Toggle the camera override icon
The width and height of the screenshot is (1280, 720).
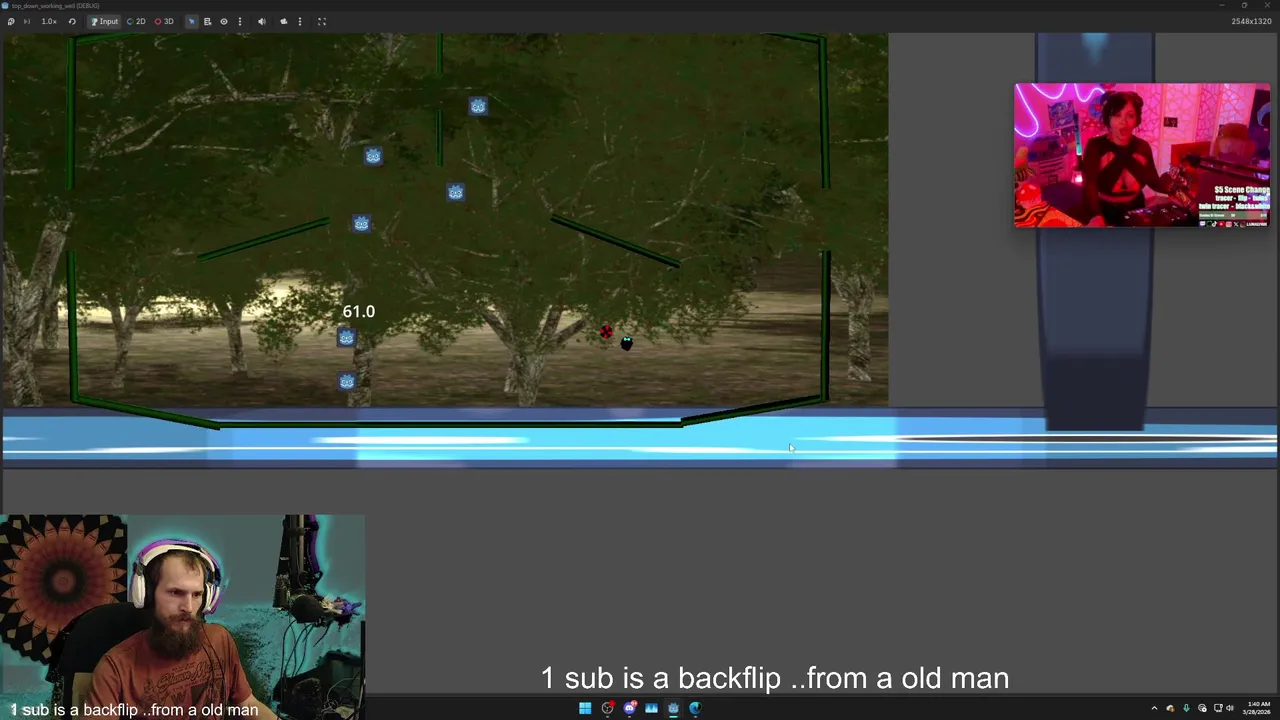click(x=283, y=21)
